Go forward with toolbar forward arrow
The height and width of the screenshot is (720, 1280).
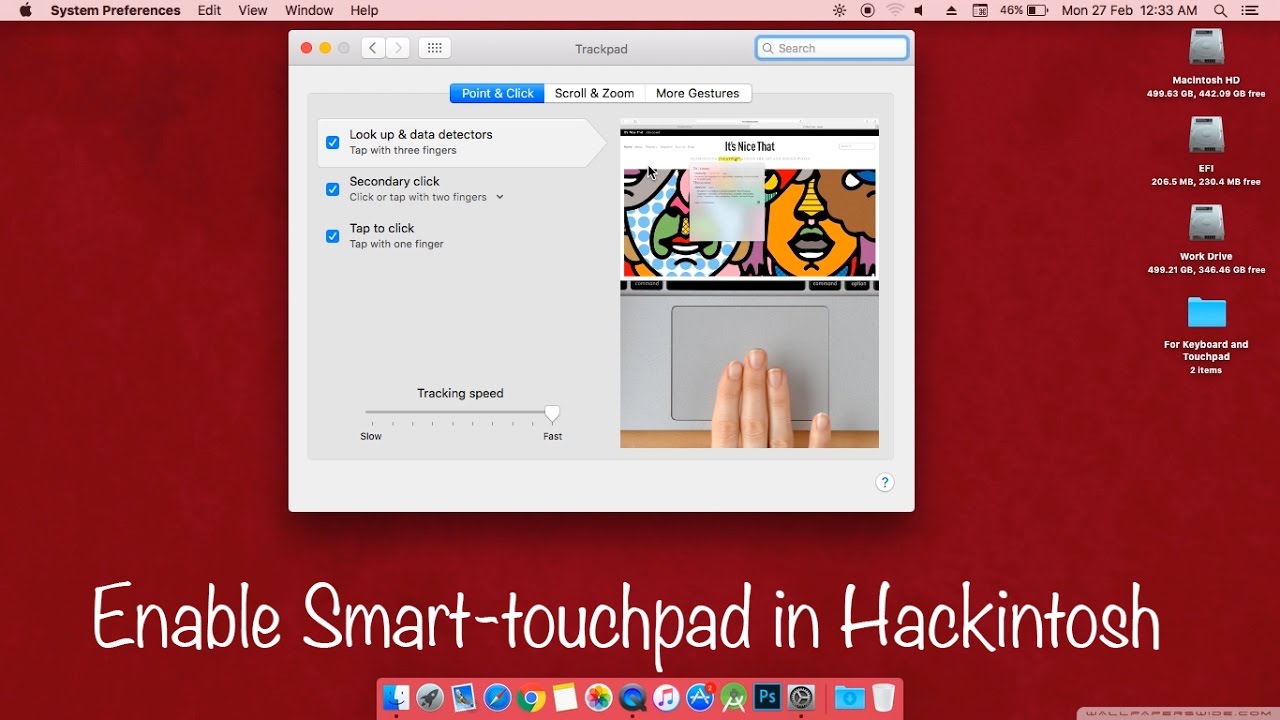(398, 48)
